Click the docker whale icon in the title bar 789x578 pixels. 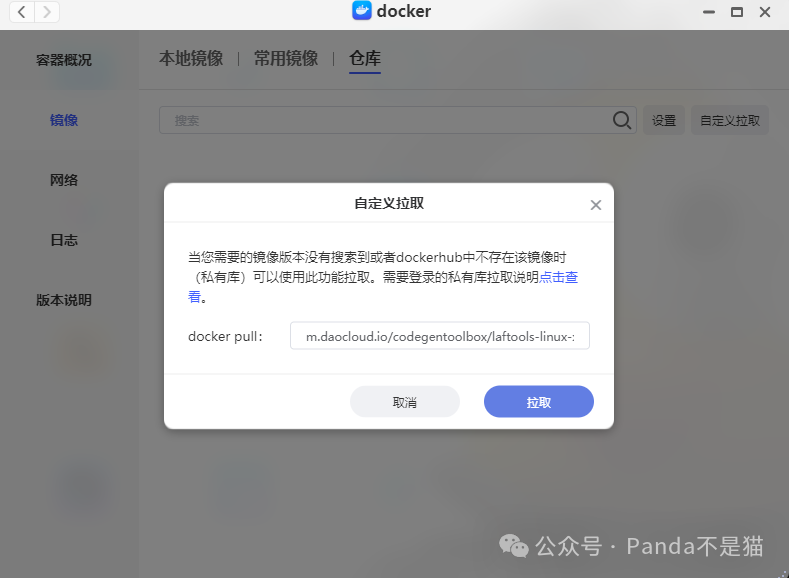(x=362, y=11)
